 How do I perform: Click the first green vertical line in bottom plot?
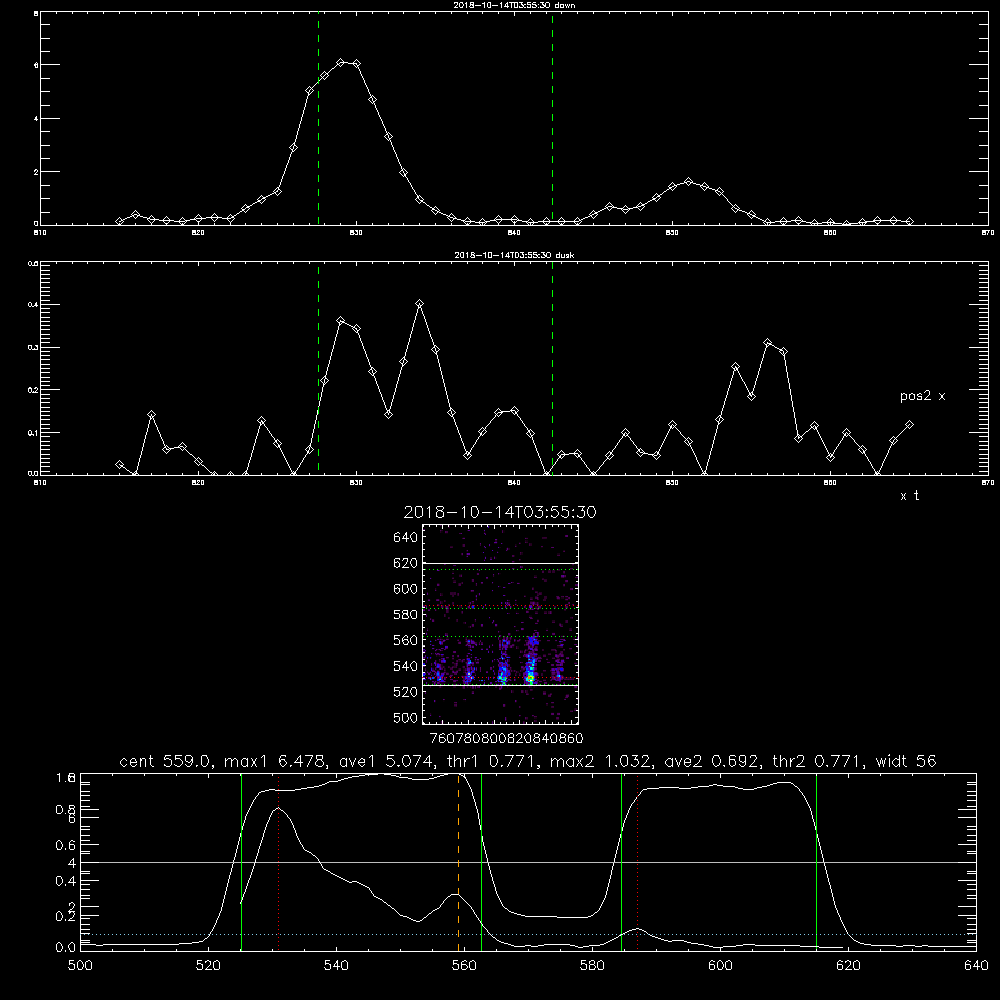[241, 862]
